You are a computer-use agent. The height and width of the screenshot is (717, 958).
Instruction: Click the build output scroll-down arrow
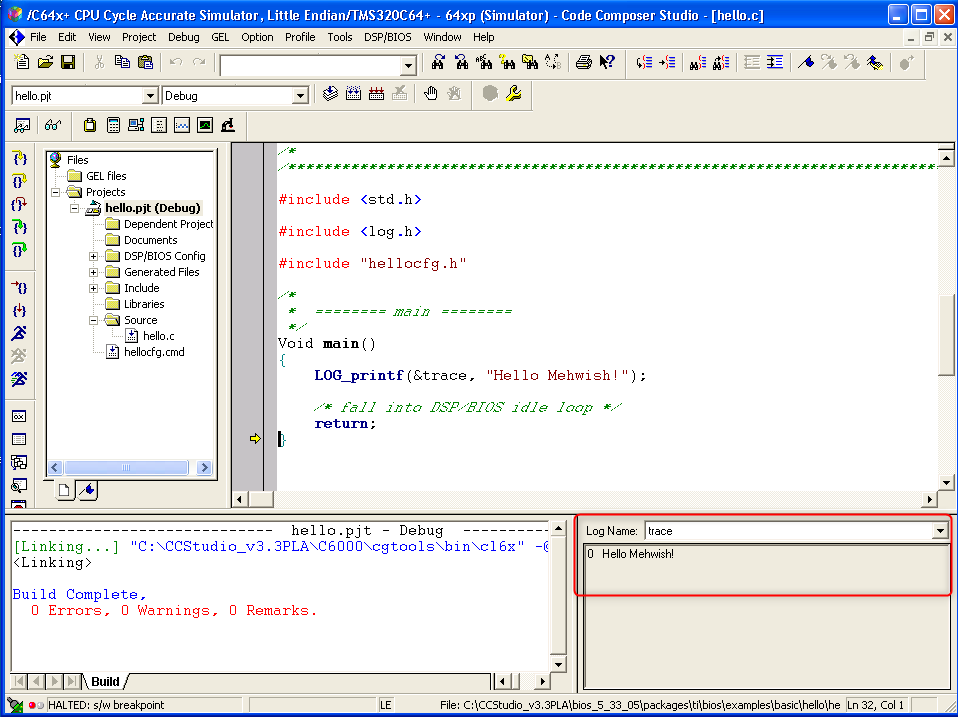pos(558,665)
